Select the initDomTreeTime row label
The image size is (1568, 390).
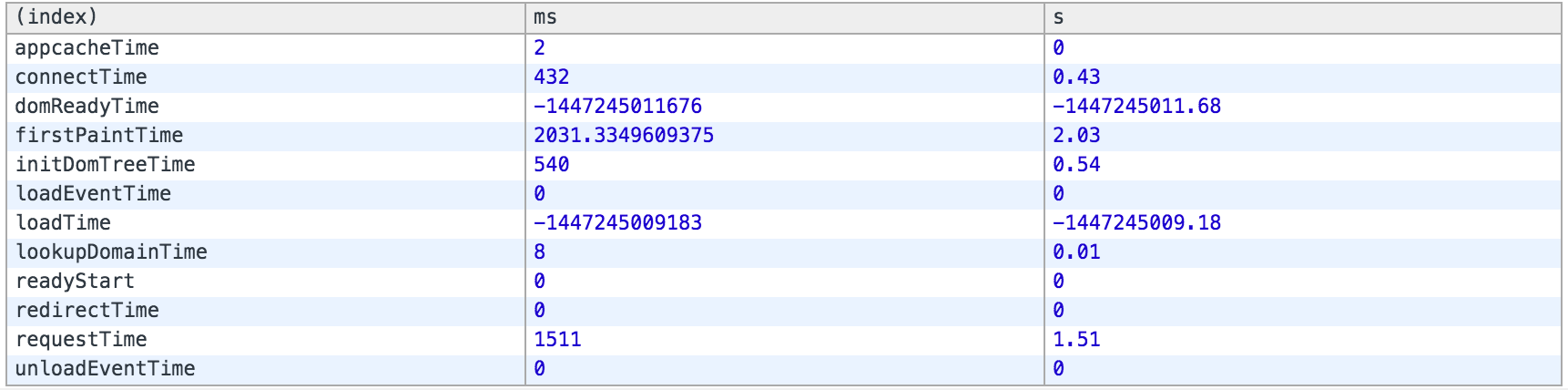click(x=106, y=165)
